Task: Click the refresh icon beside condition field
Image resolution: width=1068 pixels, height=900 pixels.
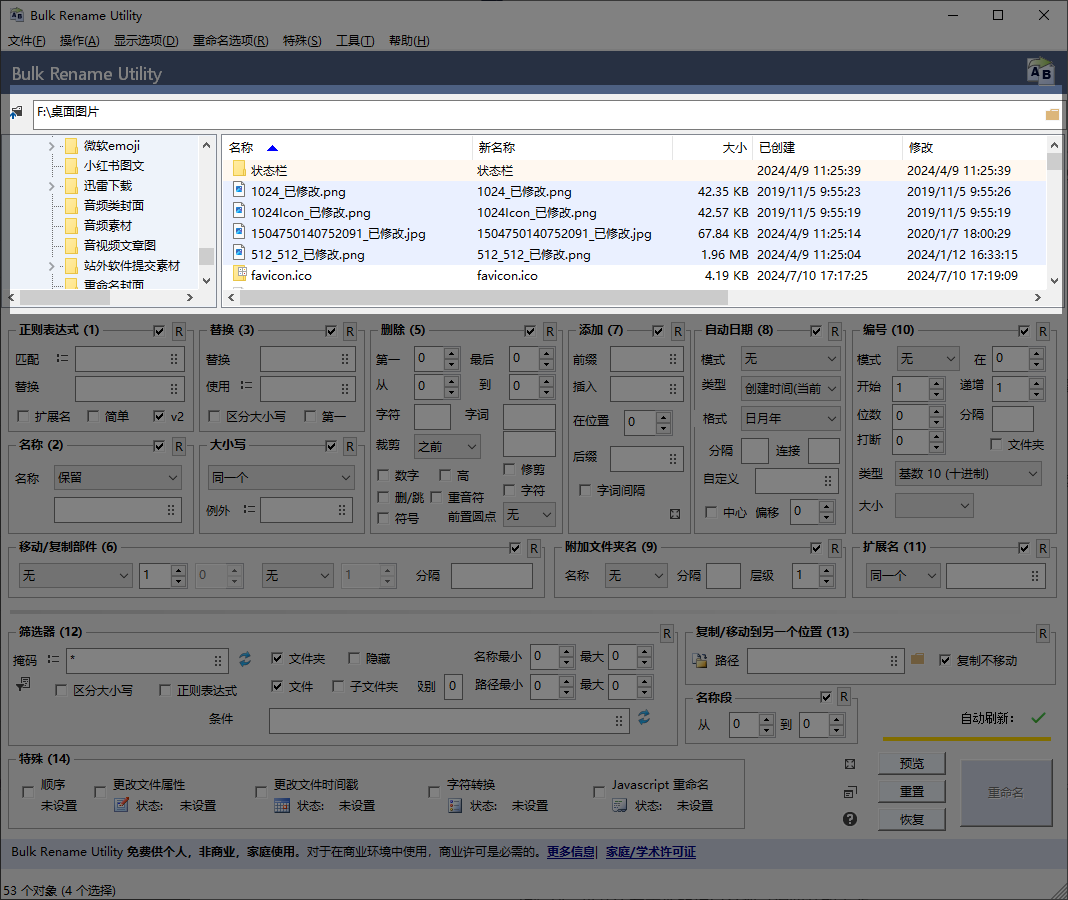Action: [644, 717]
